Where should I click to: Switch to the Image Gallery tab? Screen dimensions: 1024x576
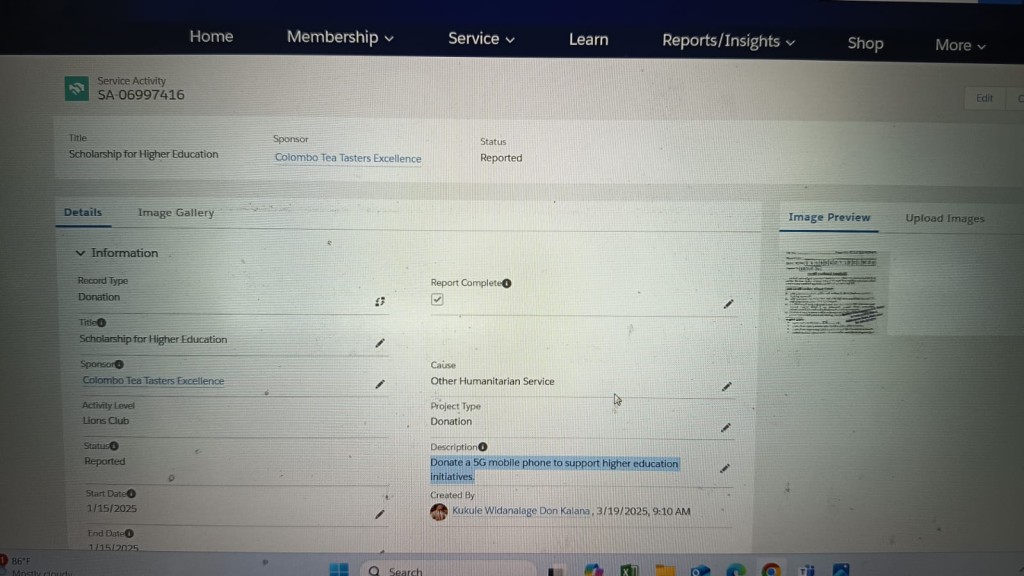pyautogui.click(x=176, y=213)
